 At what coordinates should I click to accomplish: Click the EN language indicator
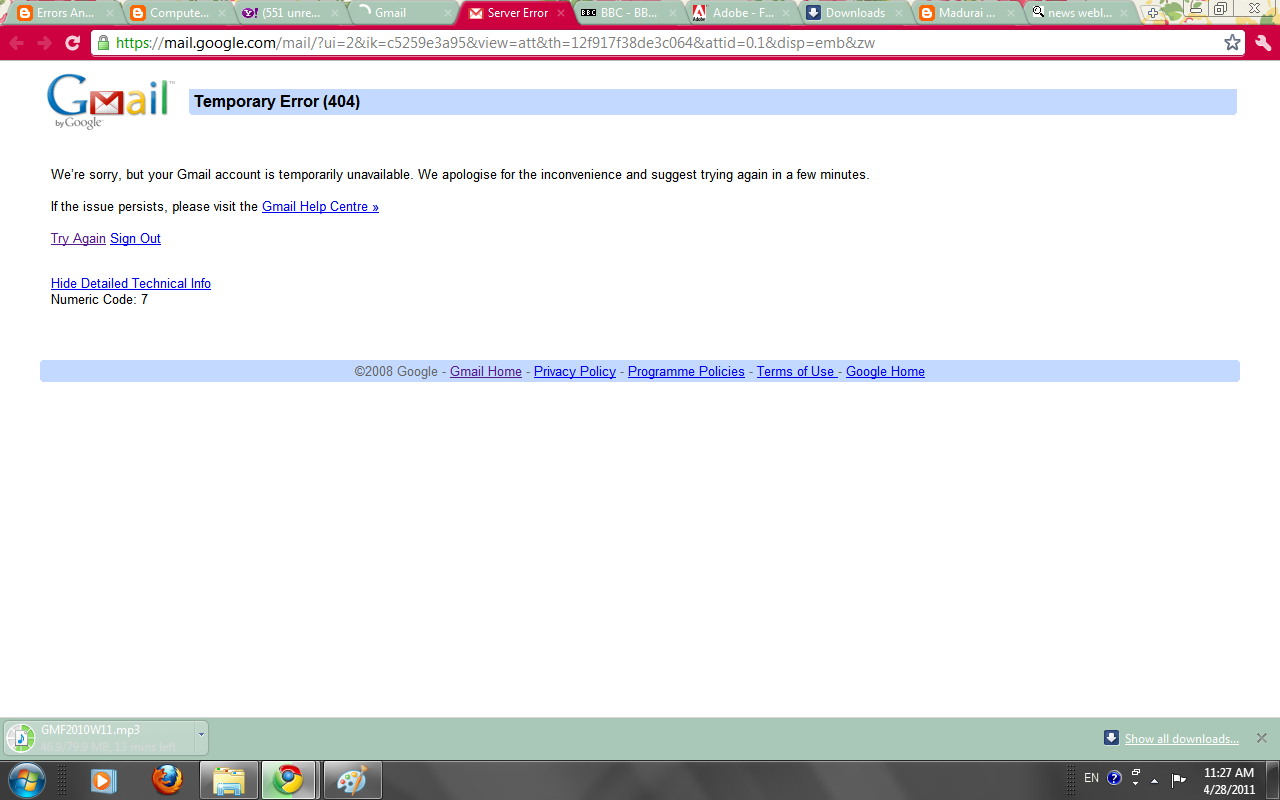[1091, 778]
